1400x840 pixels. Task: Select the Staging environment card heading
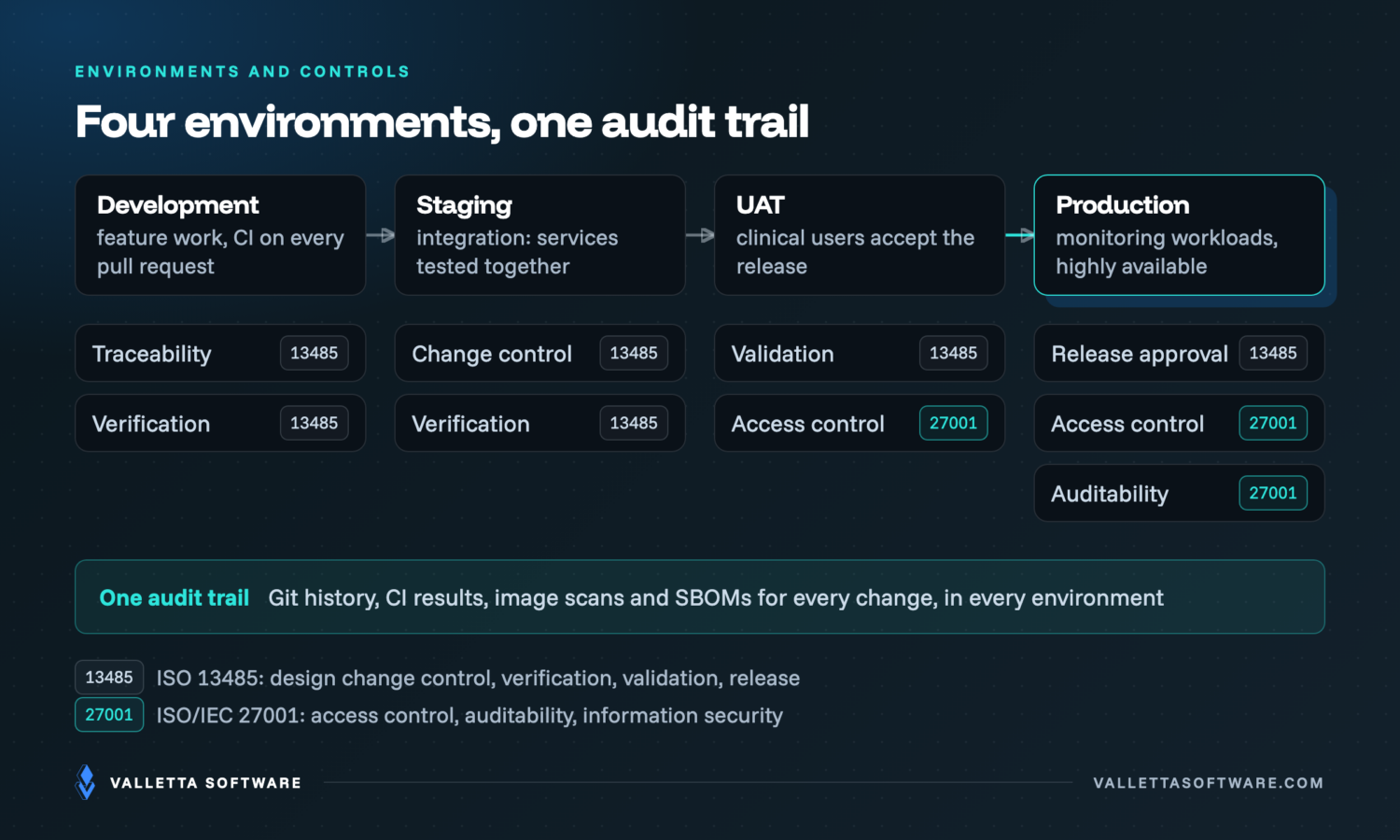[x=464, y=205]
